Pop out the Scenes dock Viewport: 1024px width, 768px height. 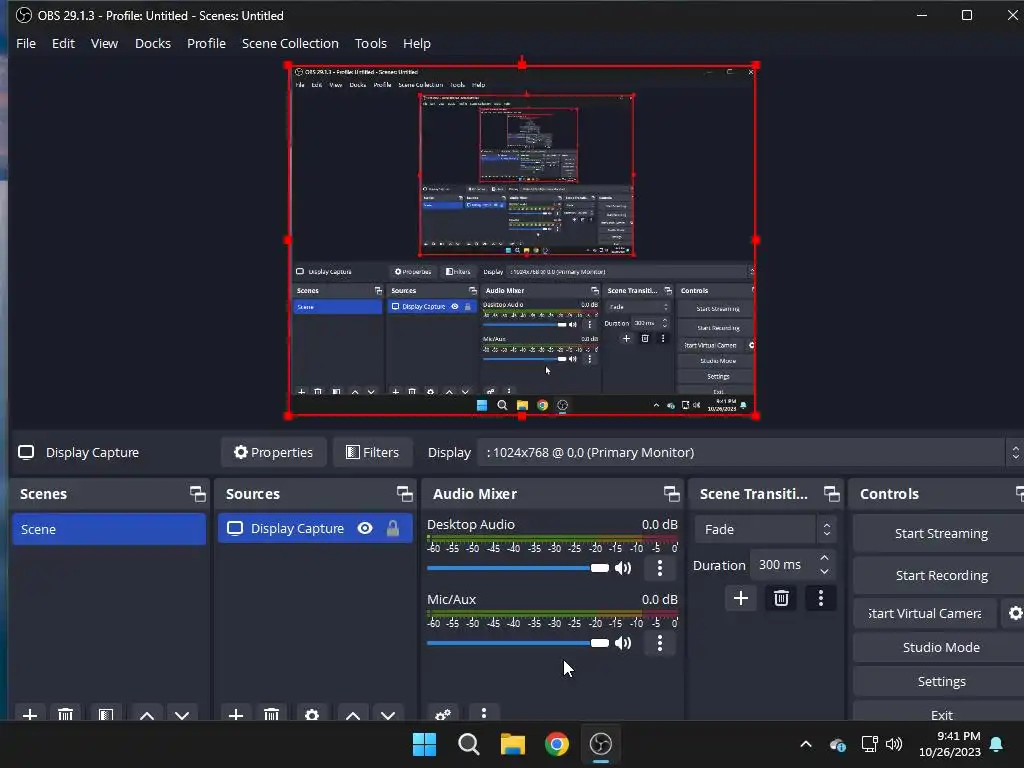pos(197,494)
